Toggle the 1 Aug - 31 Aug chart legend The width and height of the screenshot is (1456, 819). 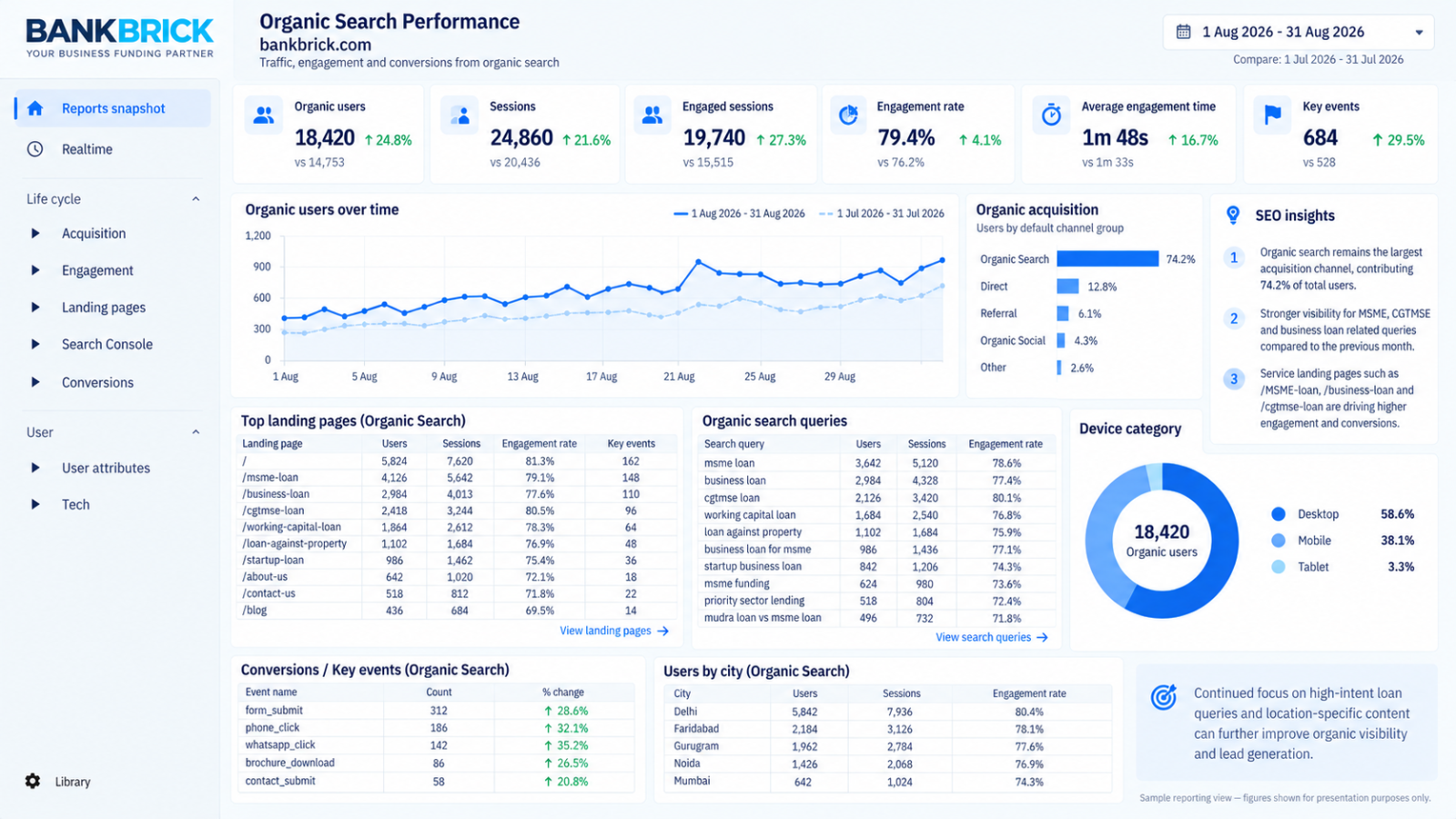(x=739, y=214)
